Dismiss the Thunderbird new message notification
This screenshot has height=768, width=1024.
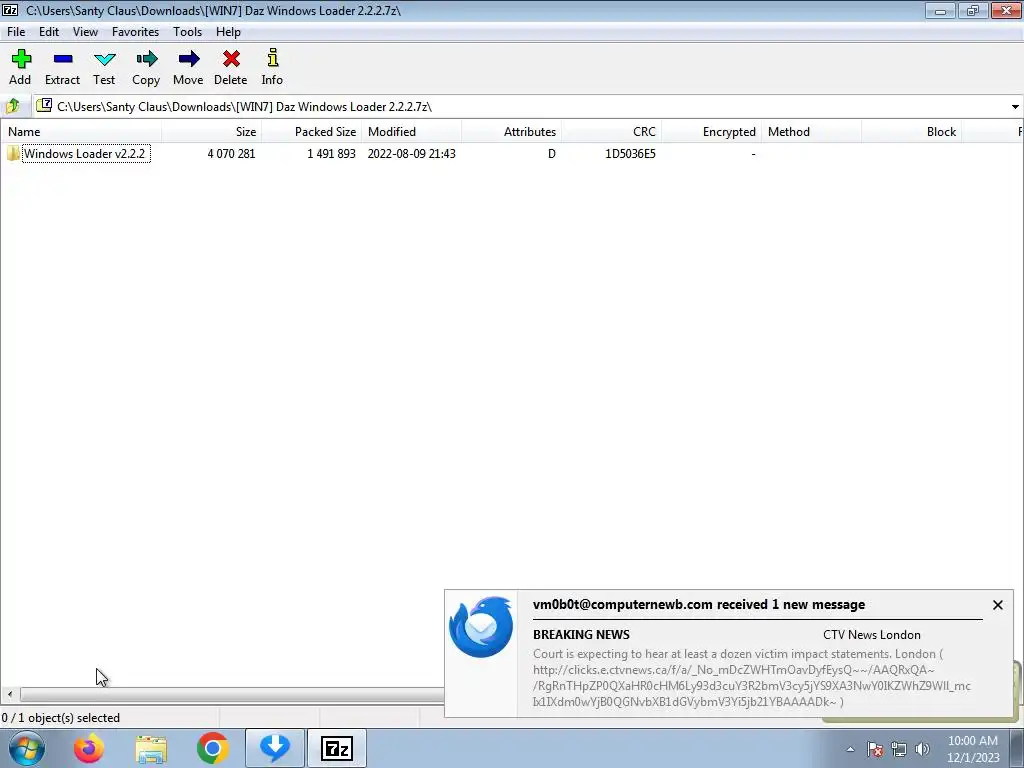(997, 605)
